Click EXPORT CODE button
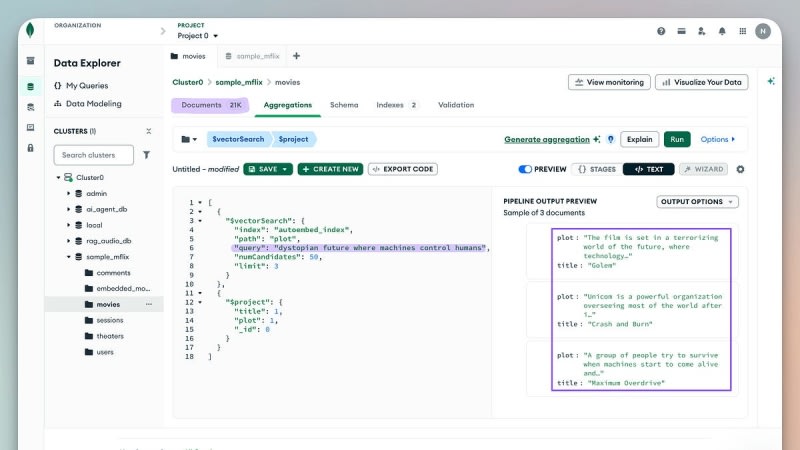The image size is (800, 450). pos(403,169)
